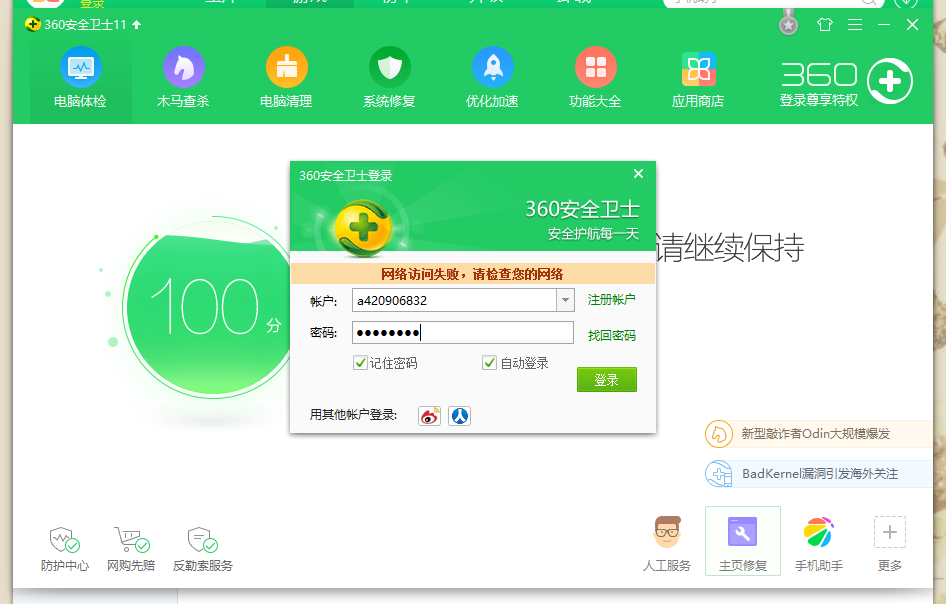Open the 功能大全 all-features tab
Viewport: 946px width, 604px height.
595,78
